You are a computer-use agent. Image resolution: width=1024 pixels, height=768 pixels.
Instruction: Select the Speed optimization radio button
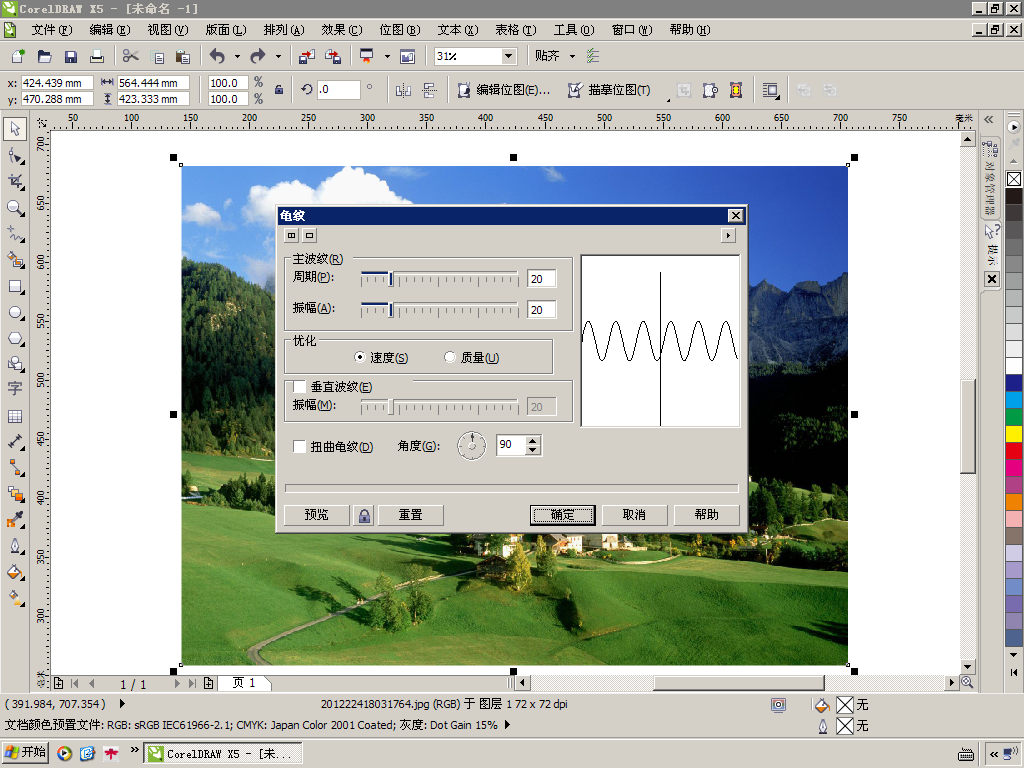[x=359, y=357]
